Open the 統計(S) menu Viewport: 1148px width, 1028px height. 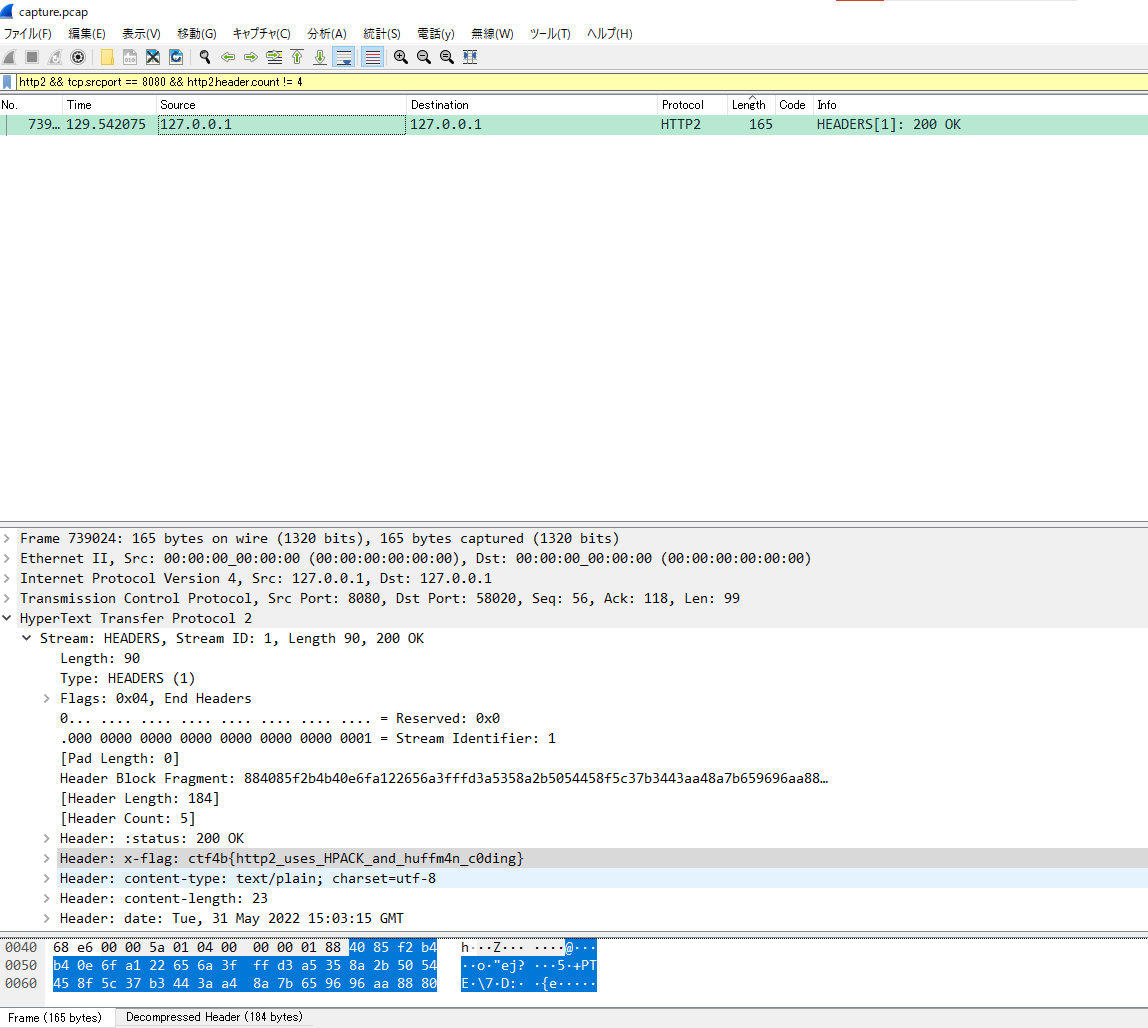382,34
